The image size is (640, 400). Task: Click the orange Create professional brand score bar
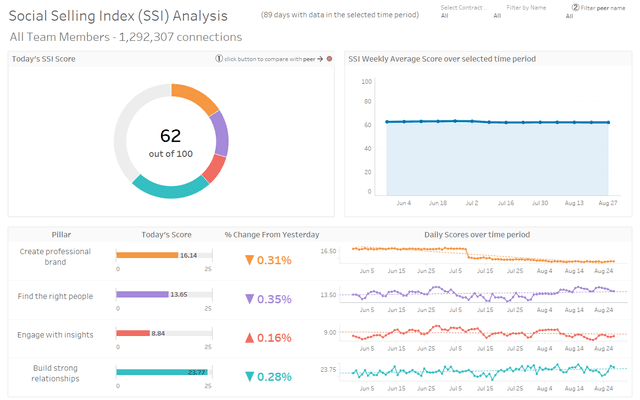(x=148, y=255)
